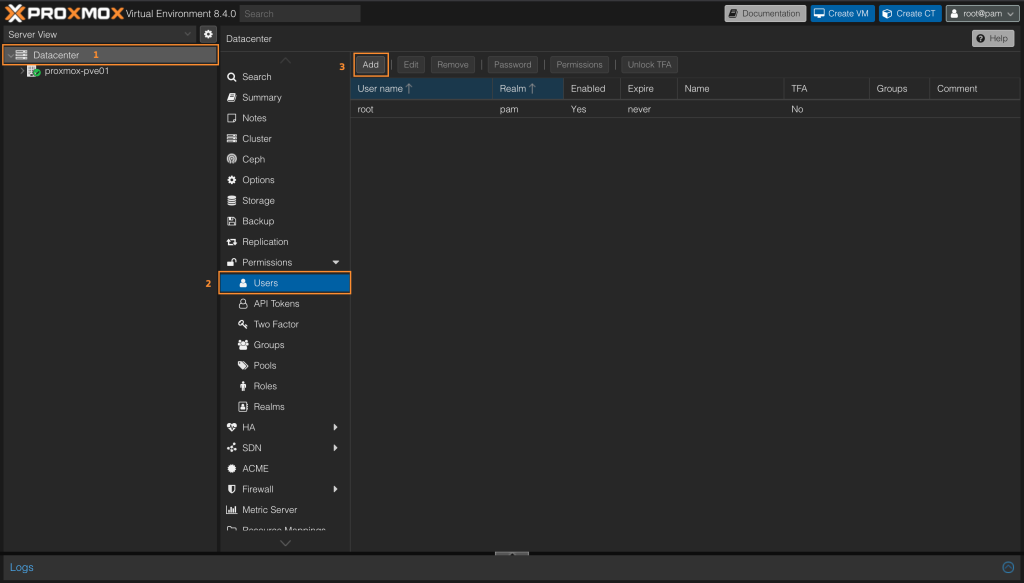Go to the Two Factor page

coord(275,324)
